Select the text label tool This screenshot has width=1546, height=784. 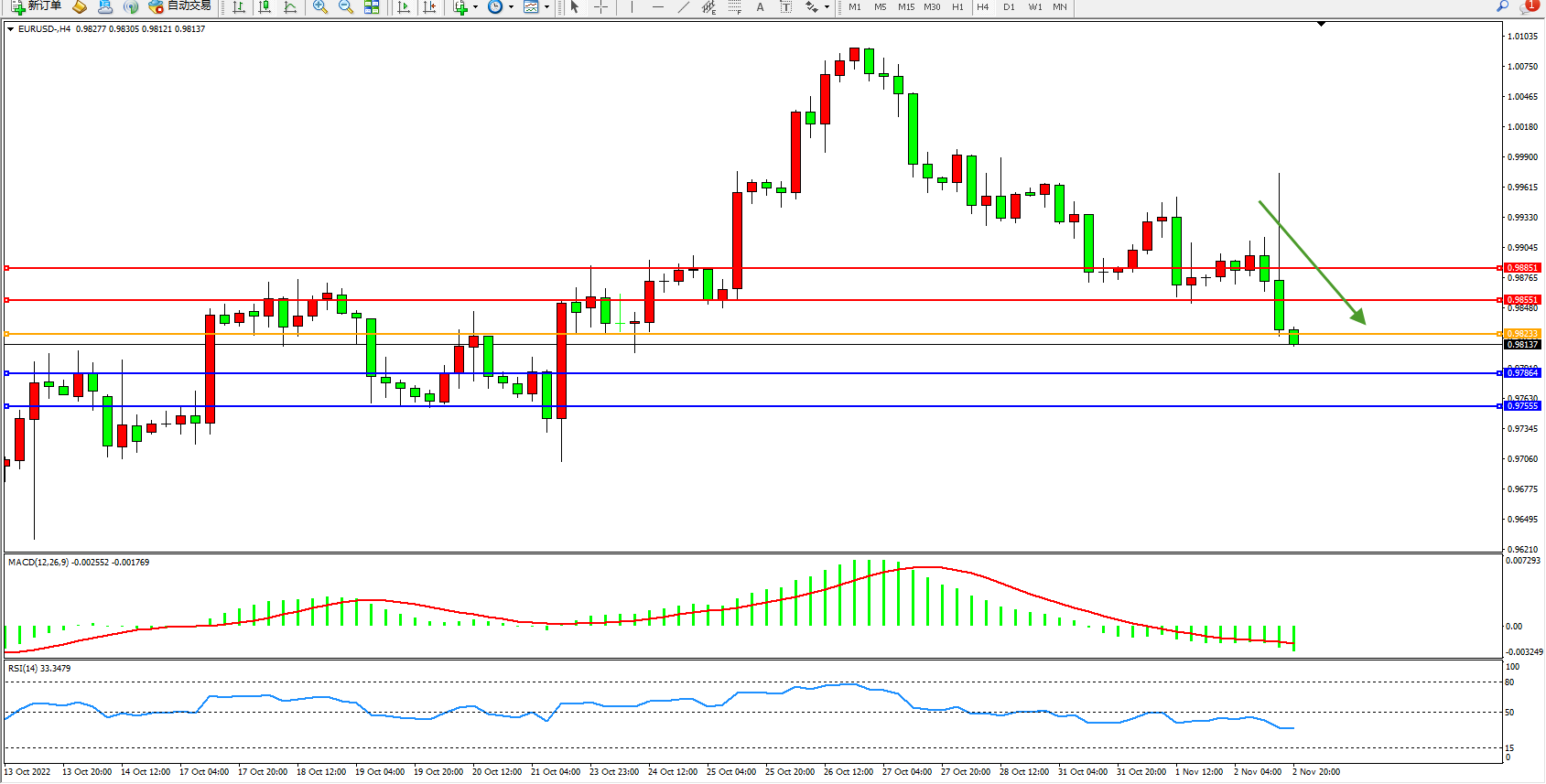click(785, 7)
